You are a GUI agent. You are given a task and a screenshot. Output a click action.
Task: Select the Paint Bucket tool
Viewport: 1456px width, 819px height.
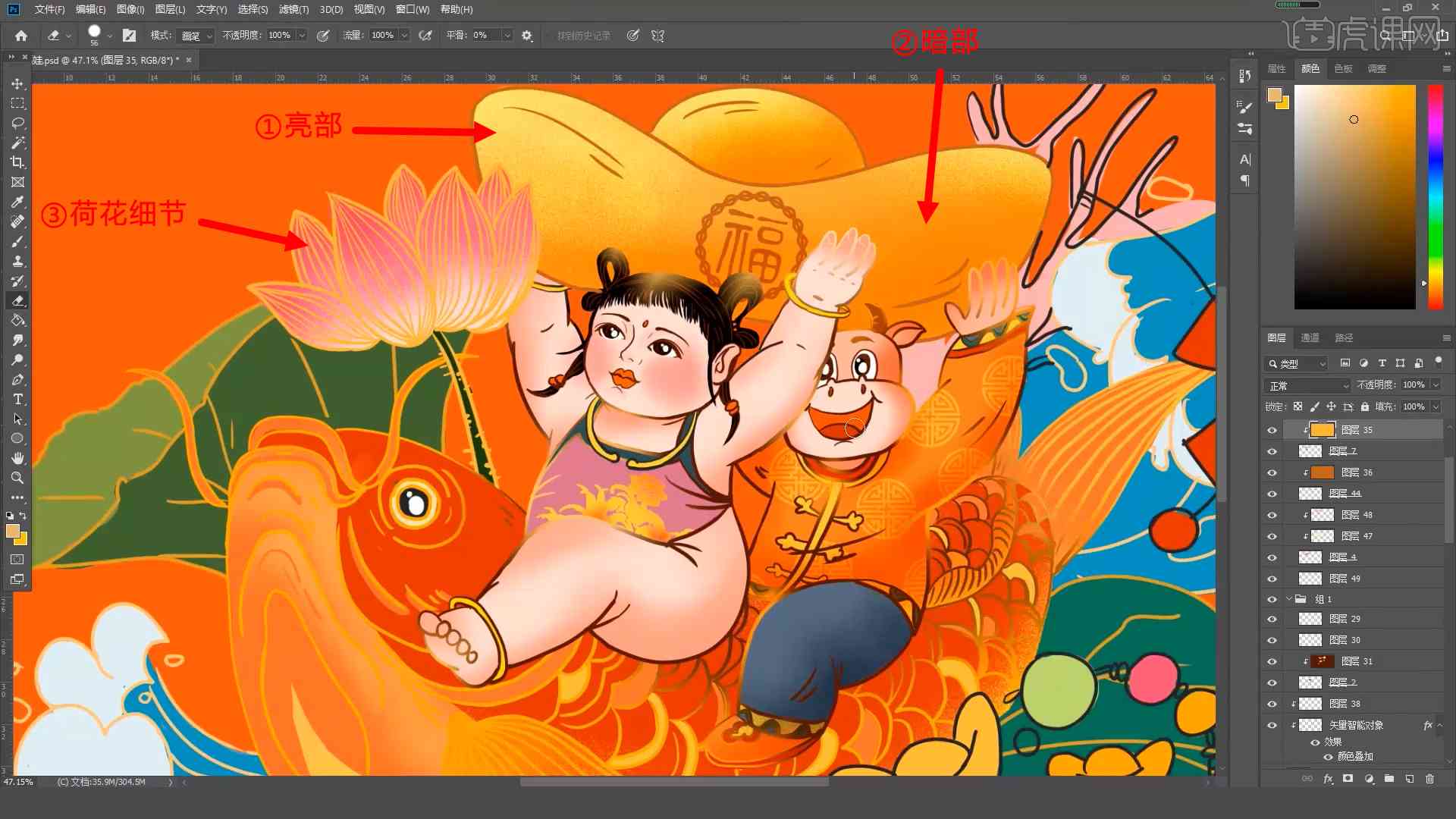(17, 320)
